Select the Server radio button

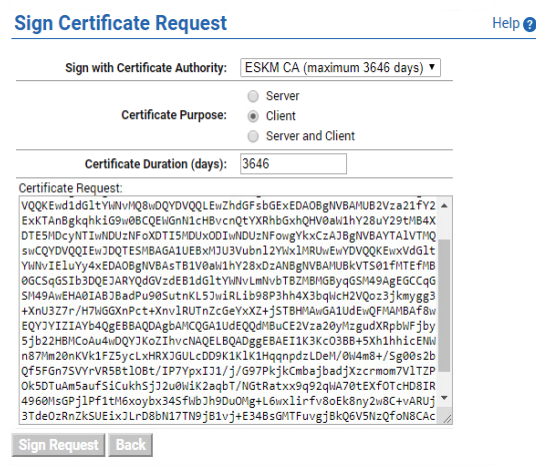pyautogui.click(x=253, y=96)
